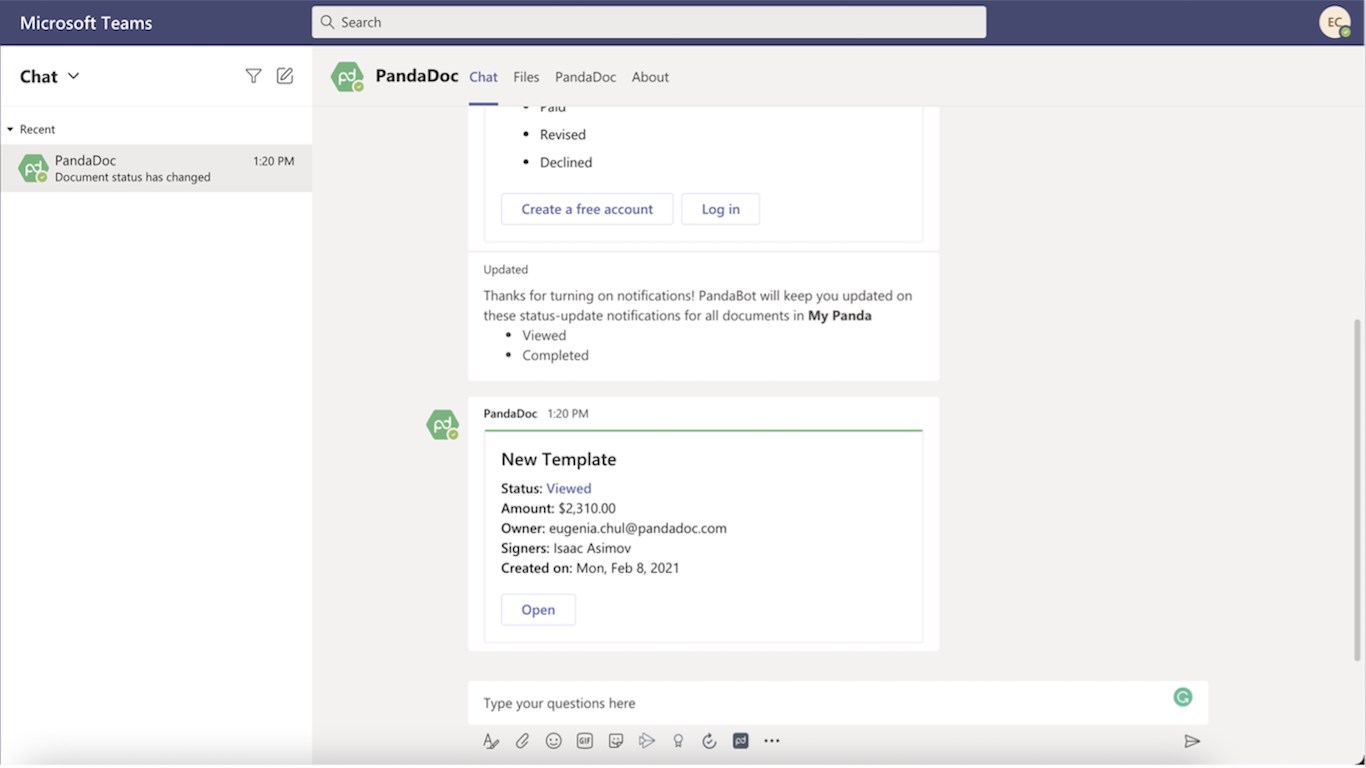Open PandaDoc messaging extension icon
This screenshot has height=768, width=1366.
[741, 741]
